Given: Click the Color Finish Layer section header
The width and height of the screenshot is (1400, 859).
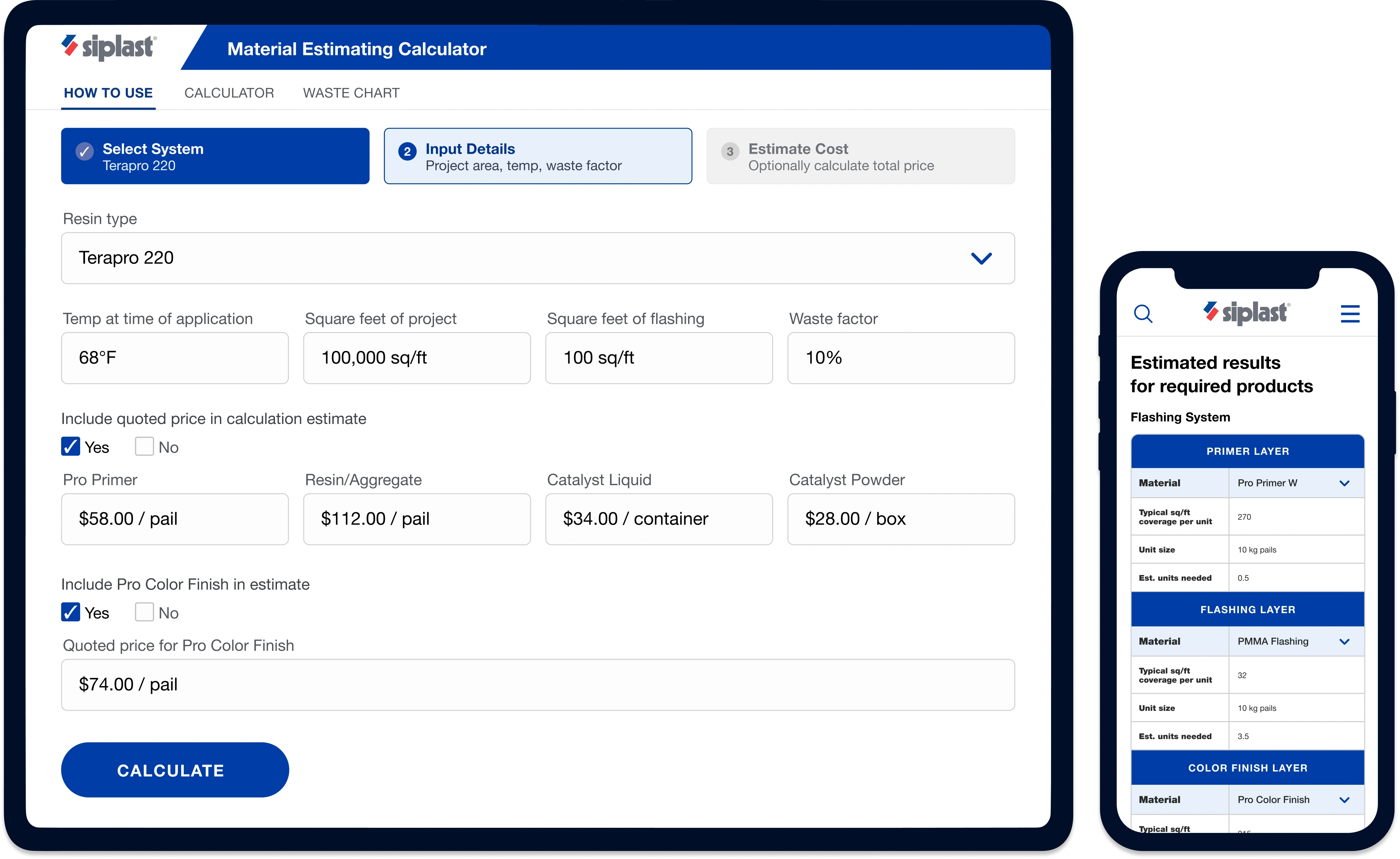Looking at the screenshot, I should coord(1248,768).
